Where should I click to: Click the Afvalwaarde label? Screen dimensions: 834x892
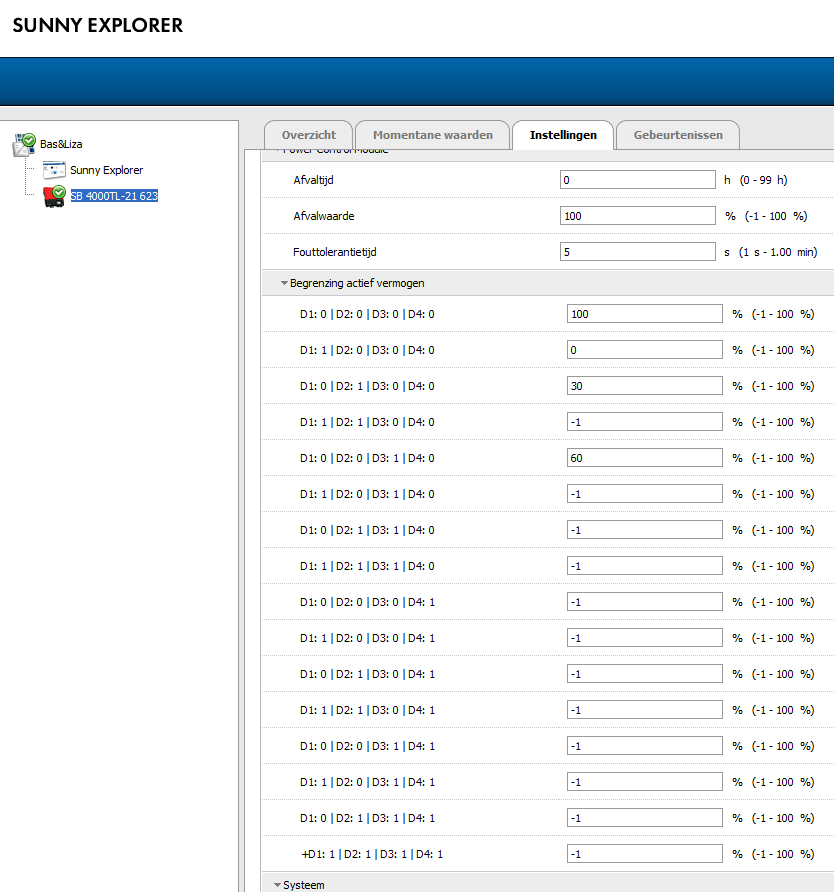point(324,216)
